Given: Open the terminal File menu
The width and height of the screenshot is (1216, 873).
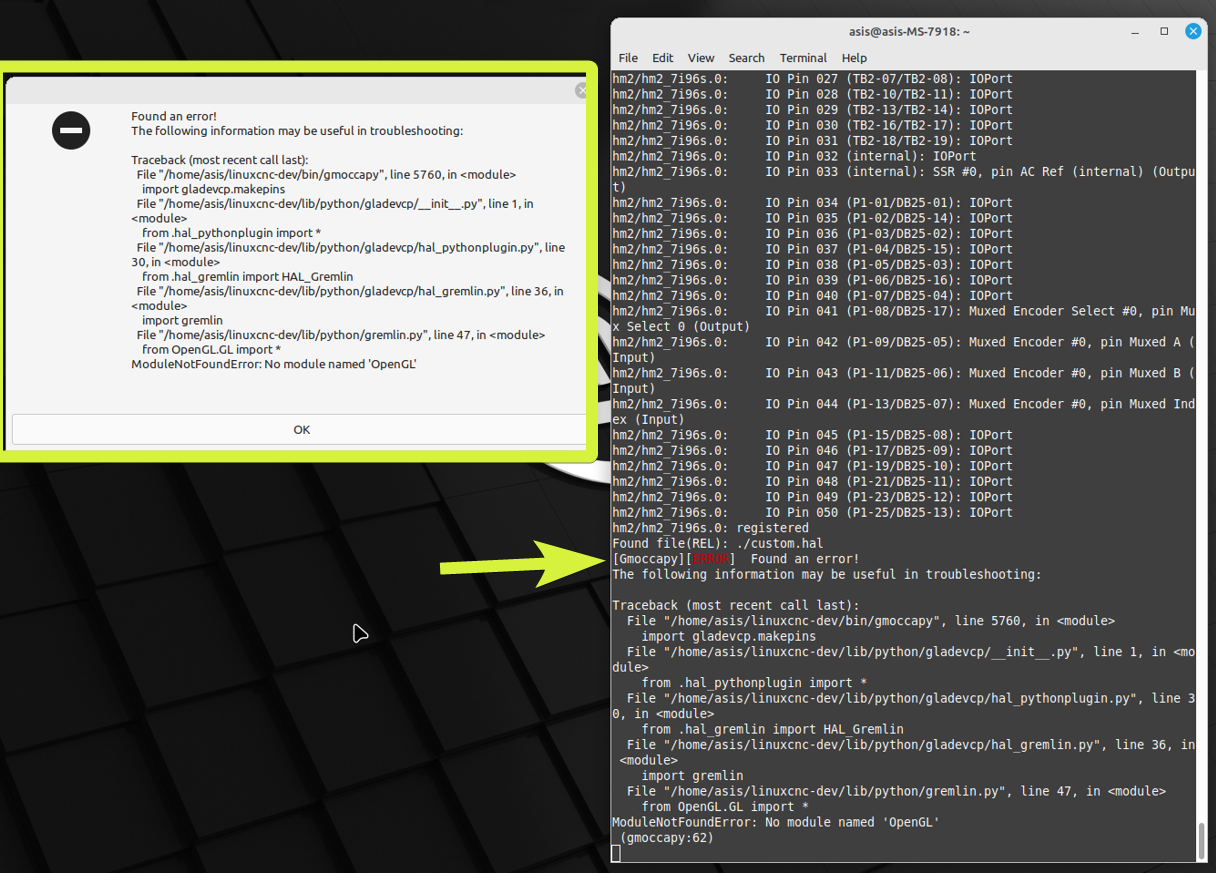Looking at the screenshot, I should pos(628,58).
